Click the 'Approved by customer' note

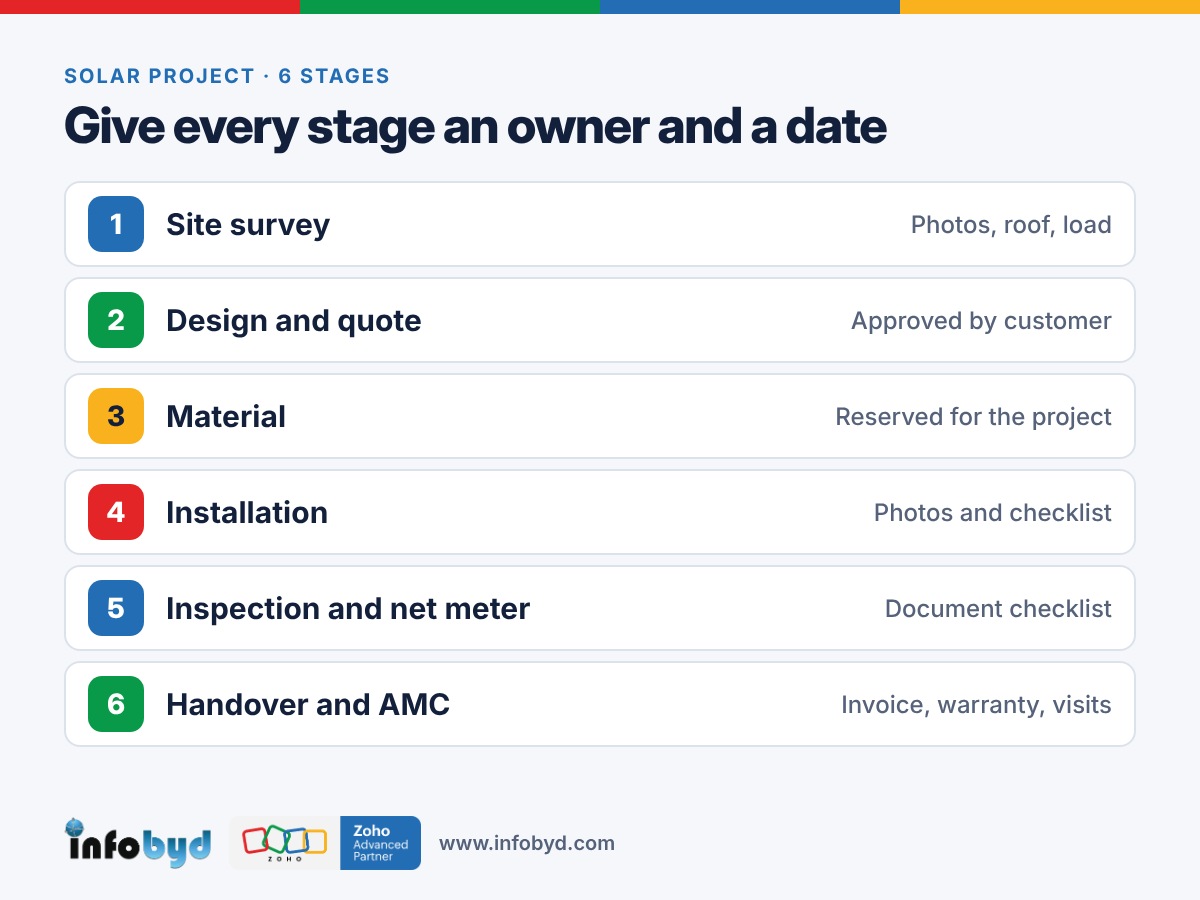click(981, 321)
